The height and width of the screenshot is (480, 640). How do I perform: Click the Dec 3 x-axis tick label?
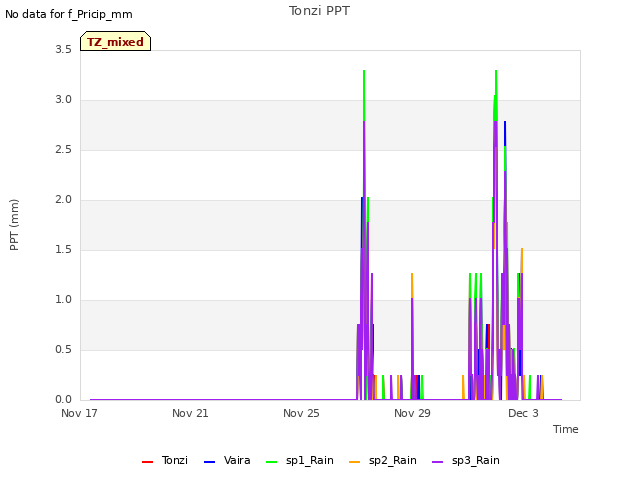523,413
